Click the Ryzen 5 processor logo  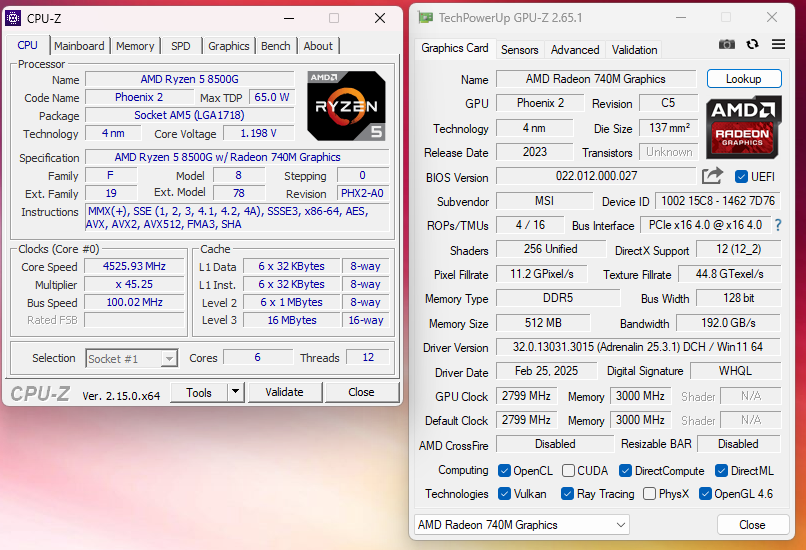(x=346, y=106)
